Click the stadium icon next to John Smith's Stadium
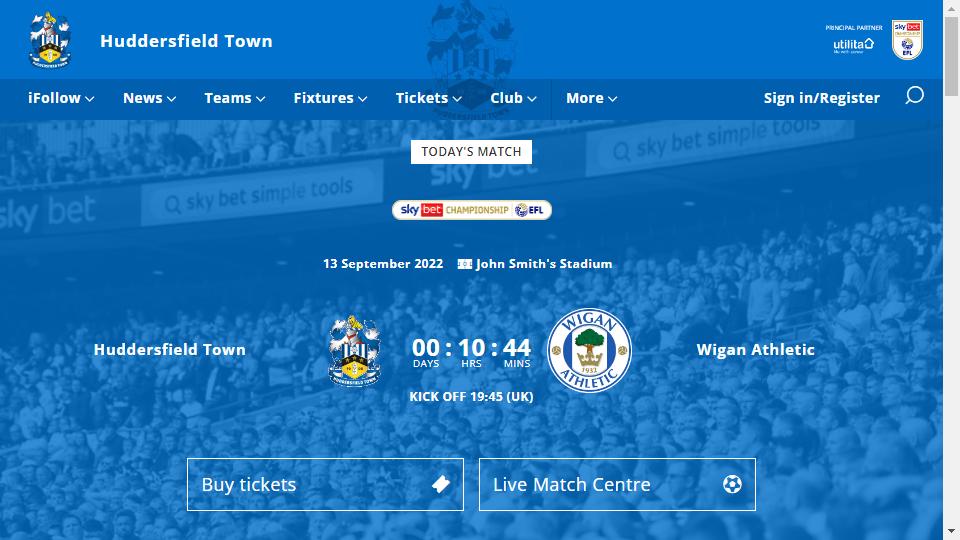The height and width of the screenshot is (540, 960). (x=465, y=264)
